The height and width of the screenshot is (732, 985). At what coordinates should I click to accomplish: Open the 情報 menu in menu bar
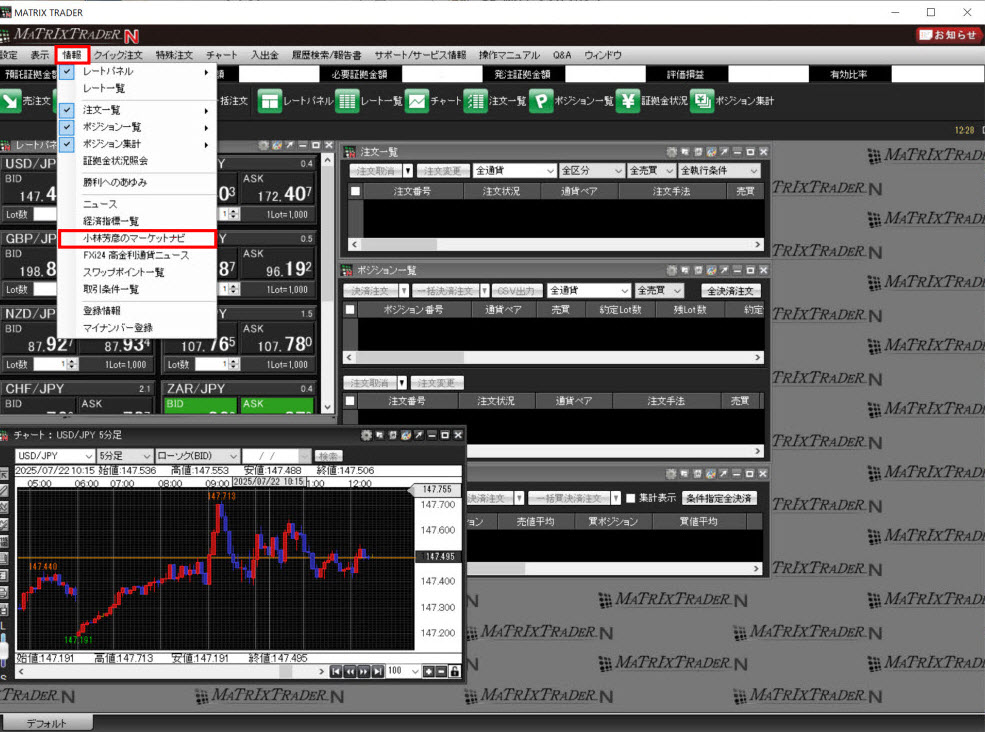coord(72,55)
